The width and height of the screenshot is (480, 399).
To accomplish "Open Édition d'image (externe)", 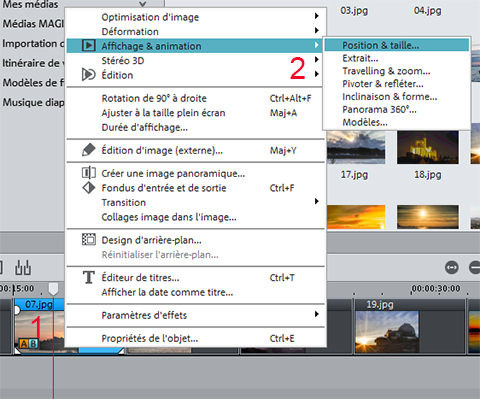I will point(196,150).
